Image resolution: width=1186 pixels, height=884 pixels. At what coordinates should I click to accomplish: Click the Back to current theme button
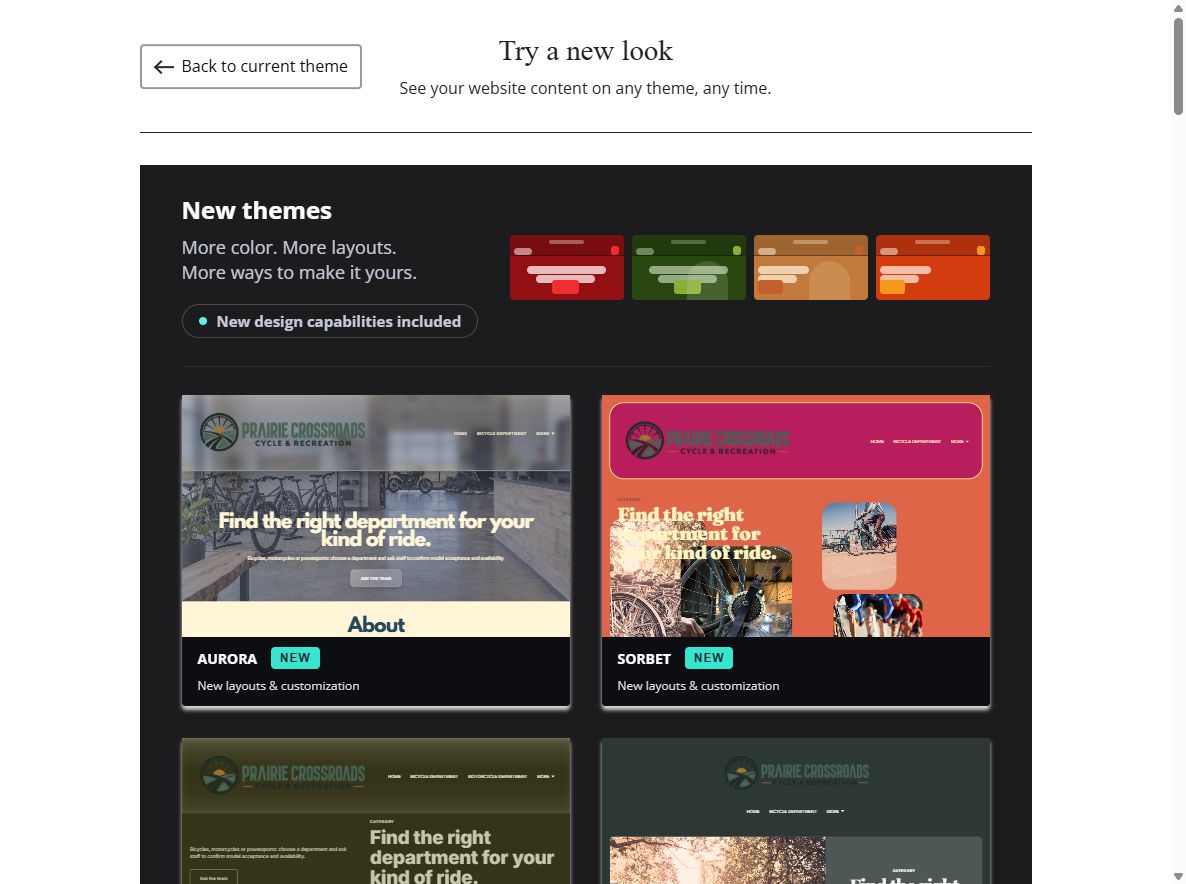click(x=250, y=67)
